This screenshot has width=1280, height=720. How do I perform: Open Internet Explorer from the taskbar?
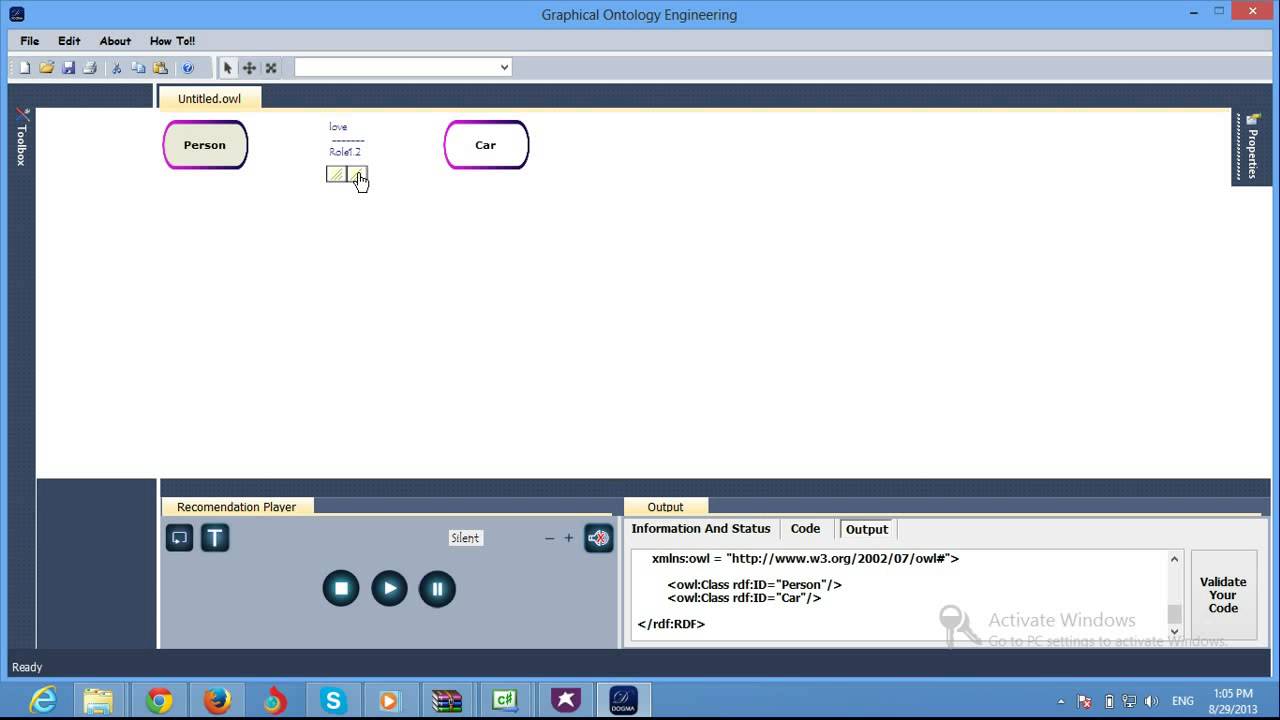[x=43, y=700]
